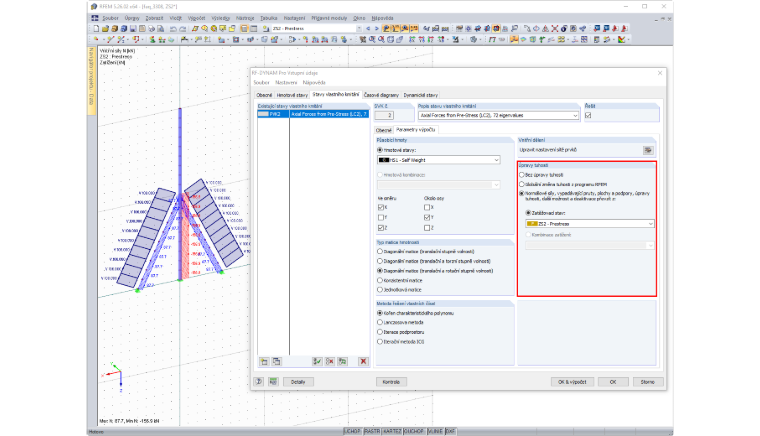Switch to Dynamické stavy tab
Screen dimensions: 760x436
coord(421,95)
